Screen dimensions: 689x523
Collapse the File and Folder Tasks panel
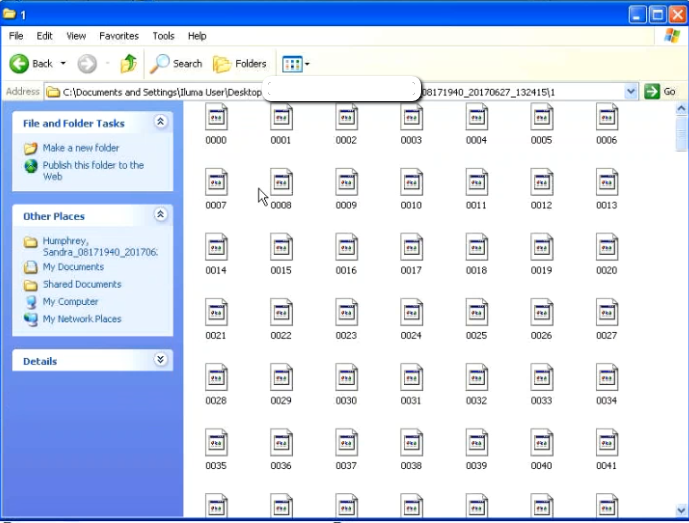tap(160, 122)
